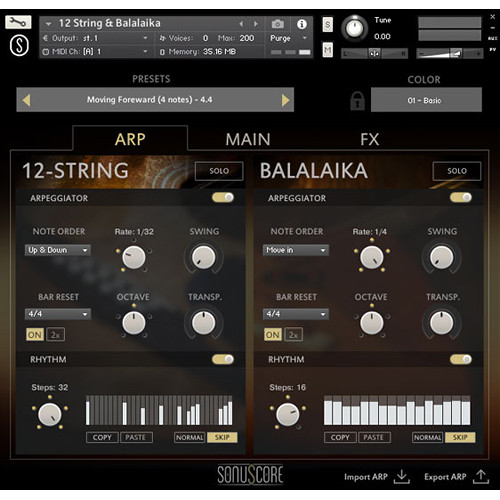
Task: Click the Max voices 200 value
Action: pyautogui.click(x=247, y=38)
